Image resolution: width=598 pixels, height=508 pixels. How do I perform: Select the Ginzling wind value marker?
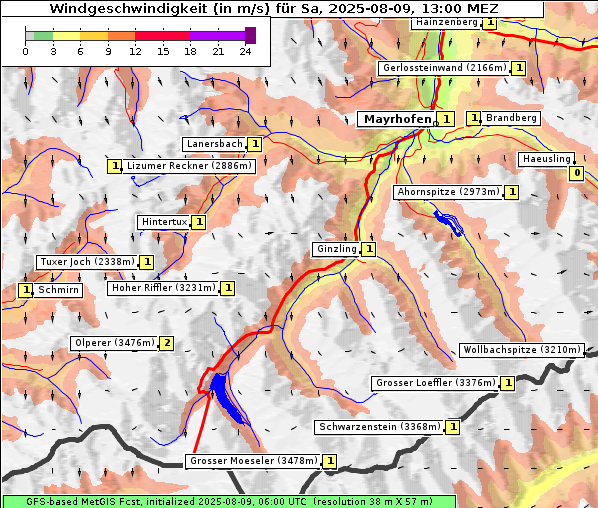(368, 249)
